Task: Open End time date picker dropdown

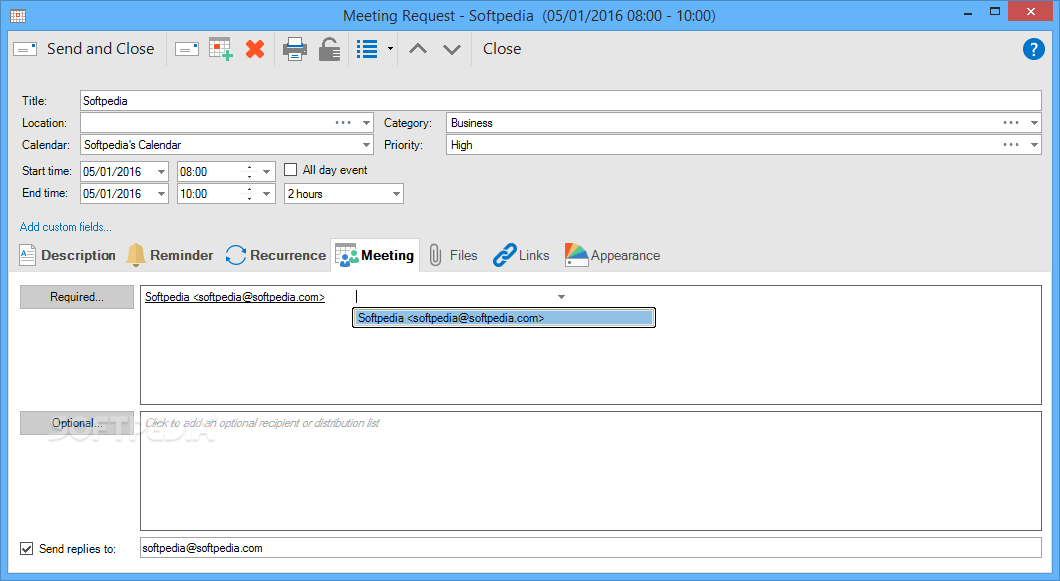Action: point(161,193)
